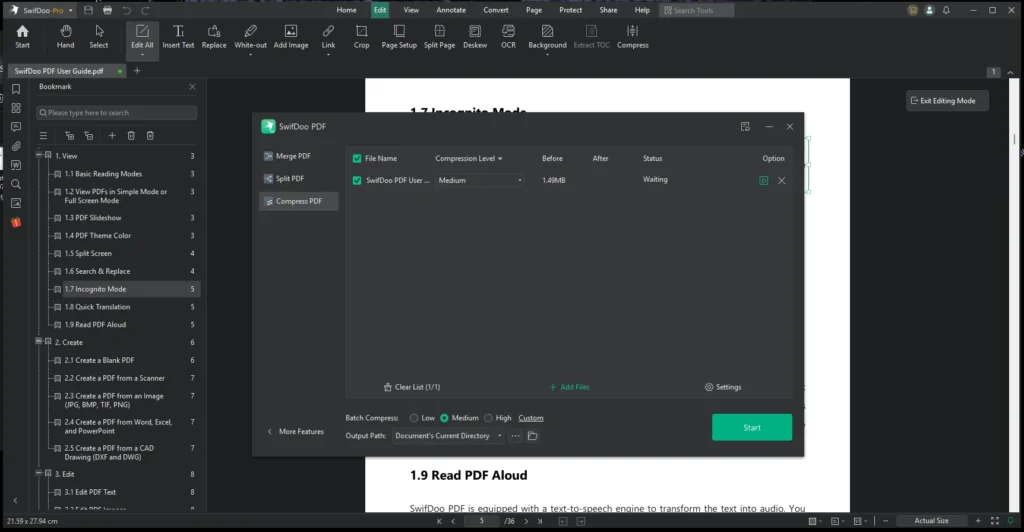Viewport: 1024px width, 532px height.
Task: Open the Home menu tab
Action: click(x=346, y=10)
